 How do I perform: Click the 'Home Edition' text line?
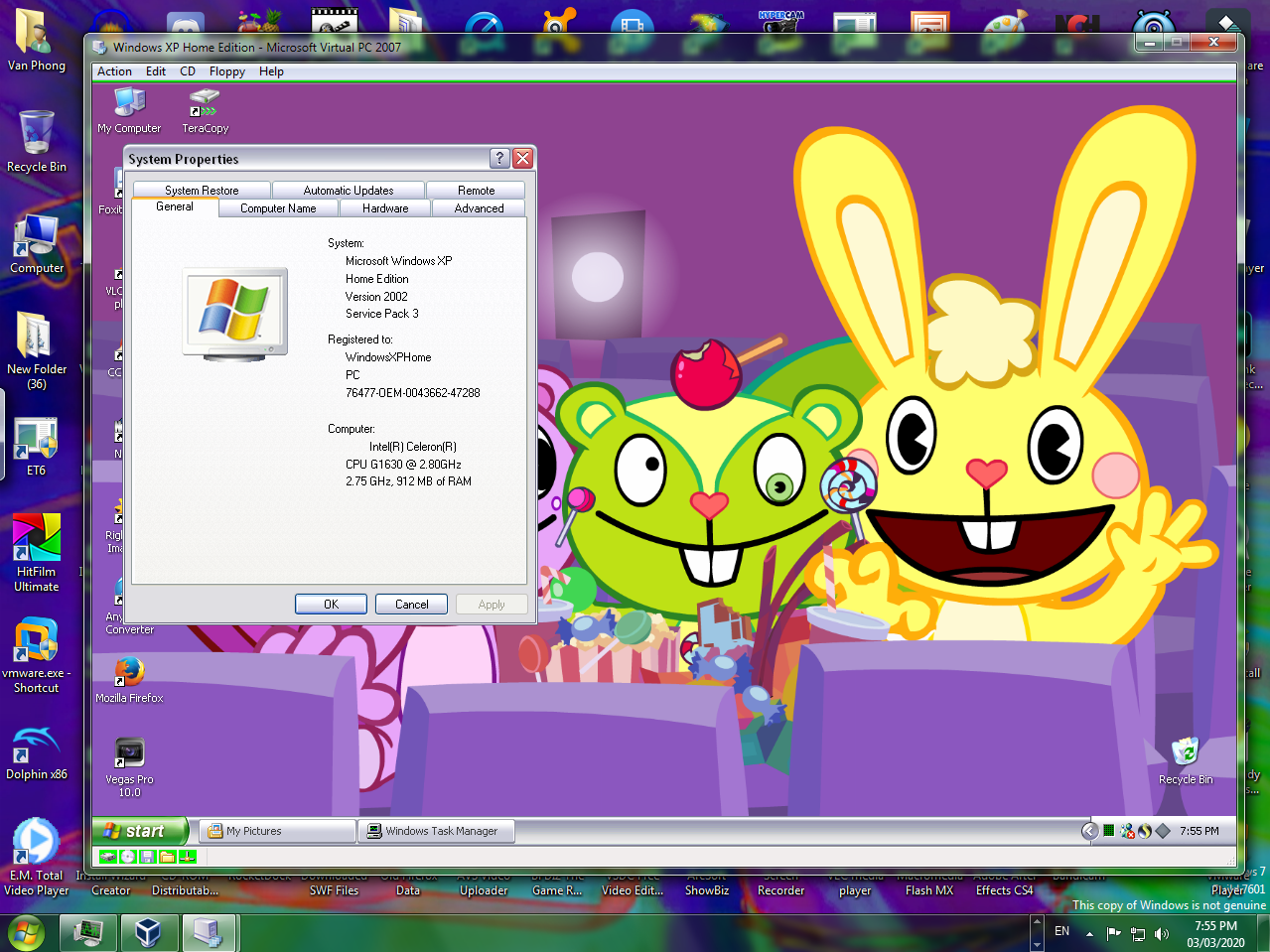tap(377, 279)
